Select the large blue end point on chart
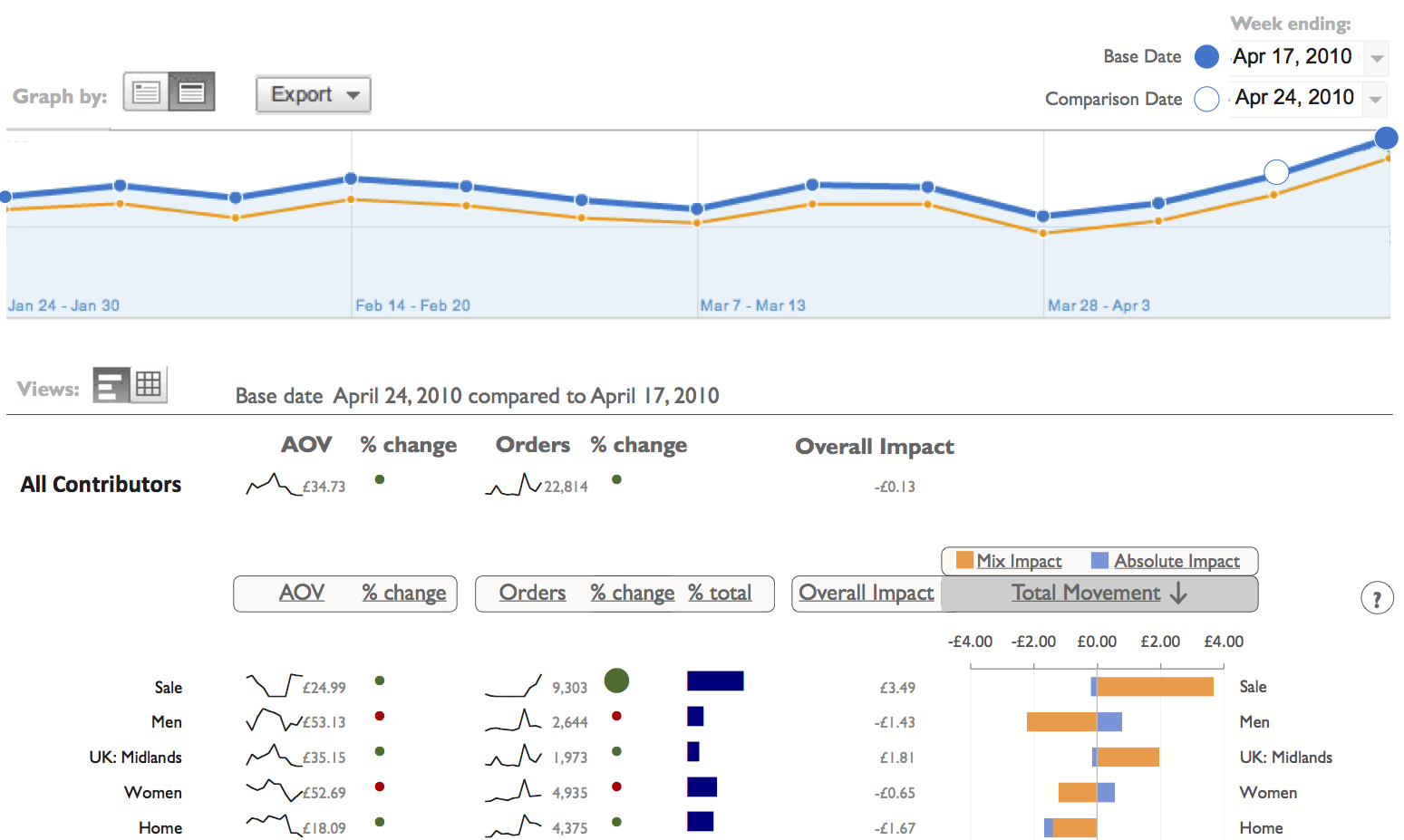This screenshot has width=1404, height=840. click(x=1386, y=139)
